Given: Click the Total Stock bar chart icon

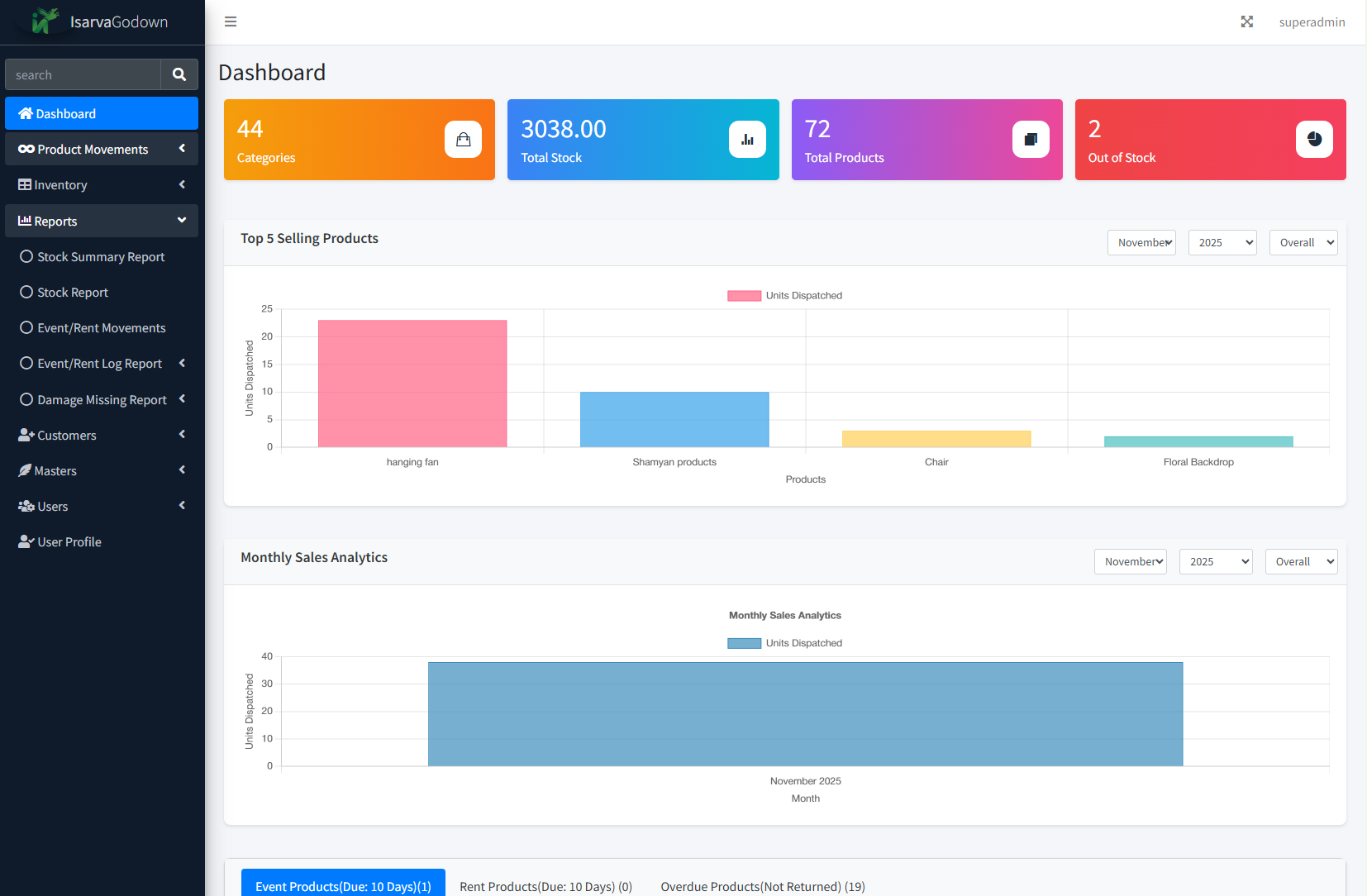Looking at the screenshot, I should (x=747, y=140).
